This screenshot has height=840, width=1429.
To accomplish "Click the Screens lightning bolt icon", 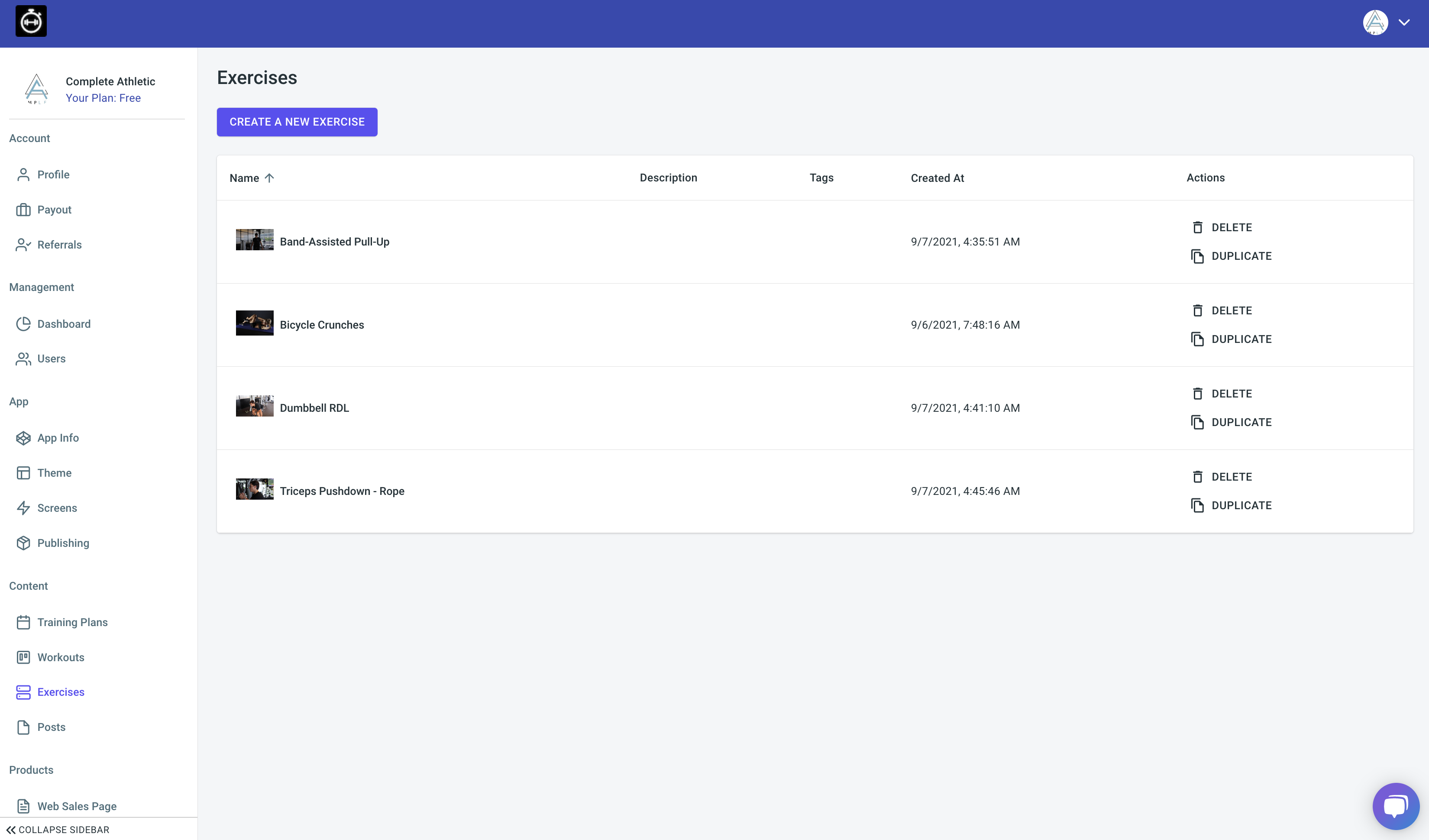I will coord(23,508).
